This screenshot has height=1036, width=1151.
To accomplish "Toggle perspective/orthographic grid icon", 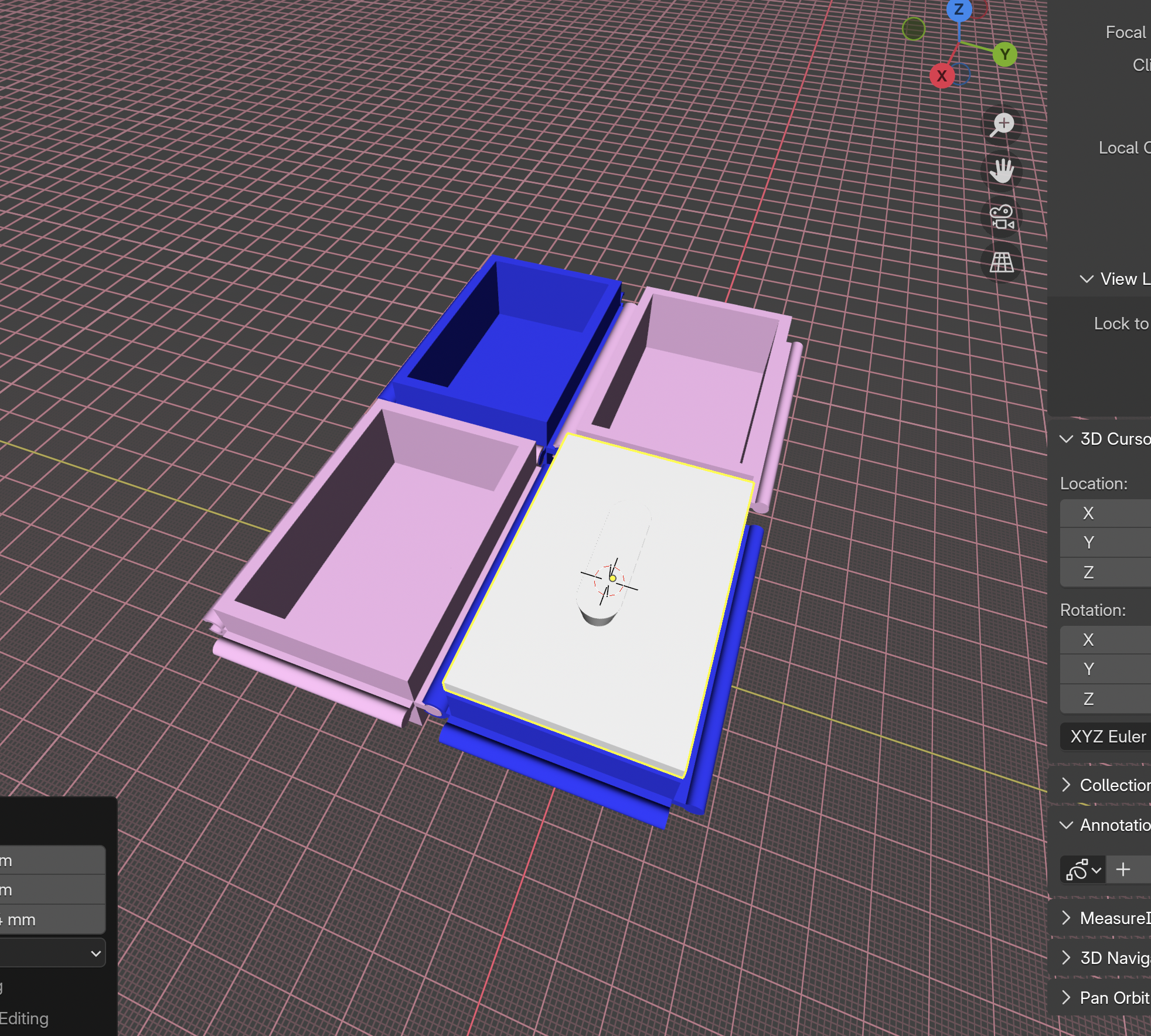I will click(1002, 263).
